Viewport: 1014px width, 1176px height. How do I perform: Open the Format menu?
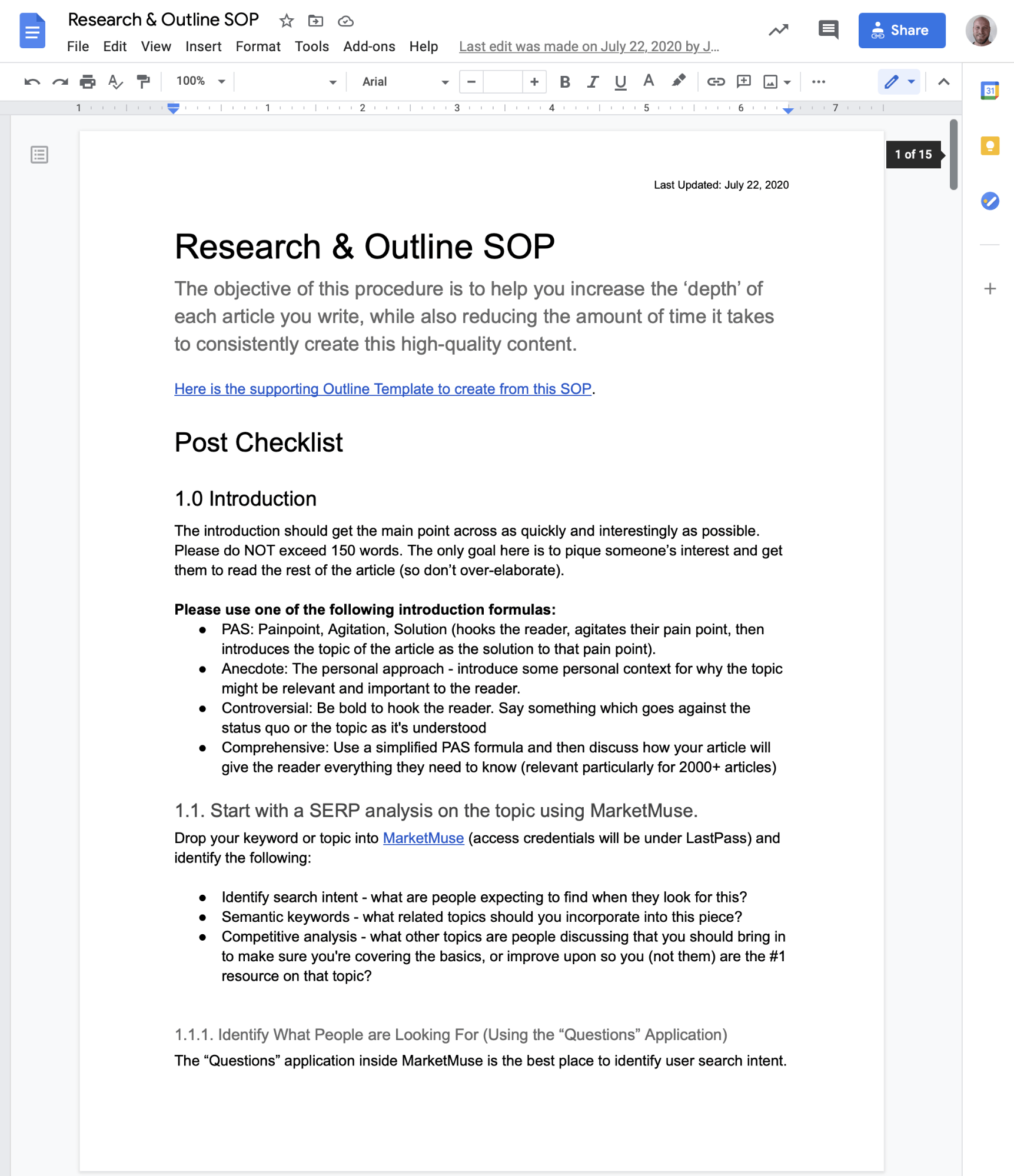(x=258, y=46)
